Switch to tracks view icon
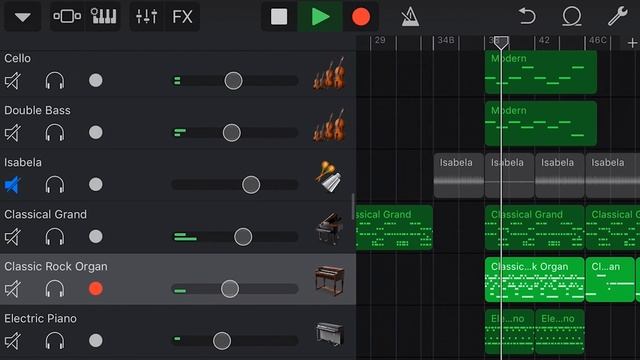Image resolution: width=640 pixels, height=360 pixels. [x=67, y=17]
